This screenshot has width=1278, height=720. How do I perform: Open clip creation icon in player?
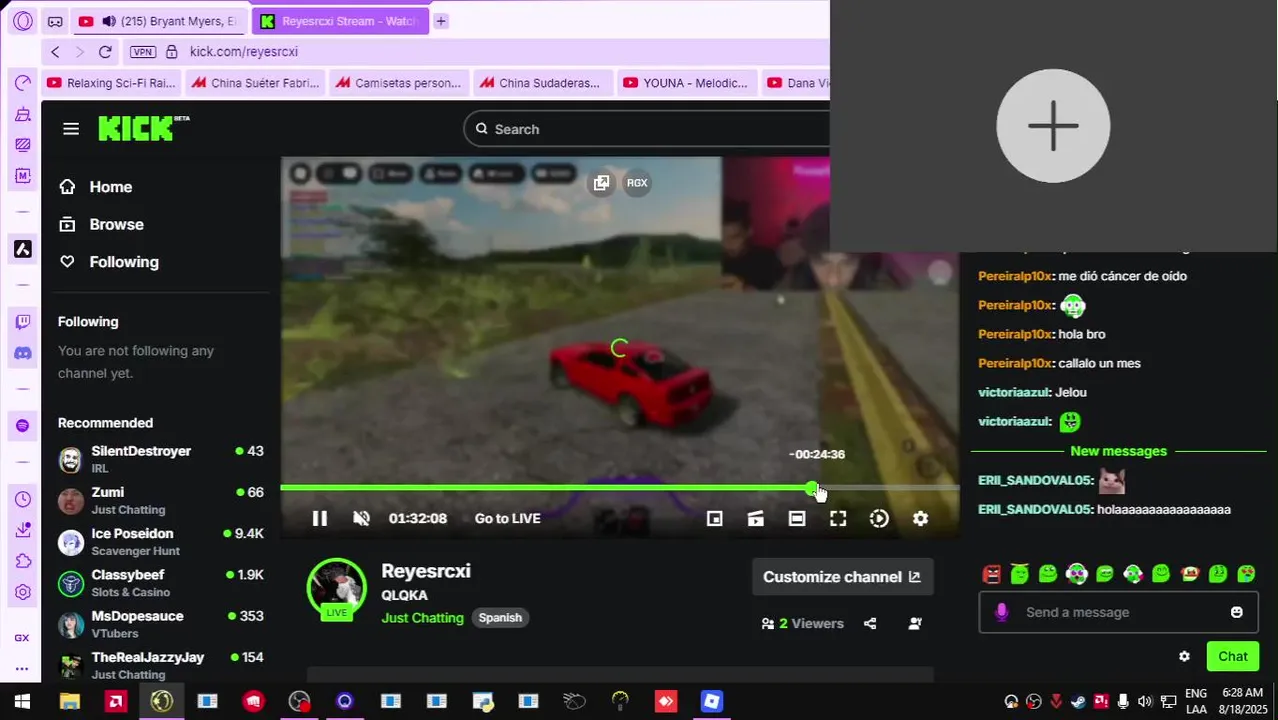pyautogui.click(x=756, y=518)
